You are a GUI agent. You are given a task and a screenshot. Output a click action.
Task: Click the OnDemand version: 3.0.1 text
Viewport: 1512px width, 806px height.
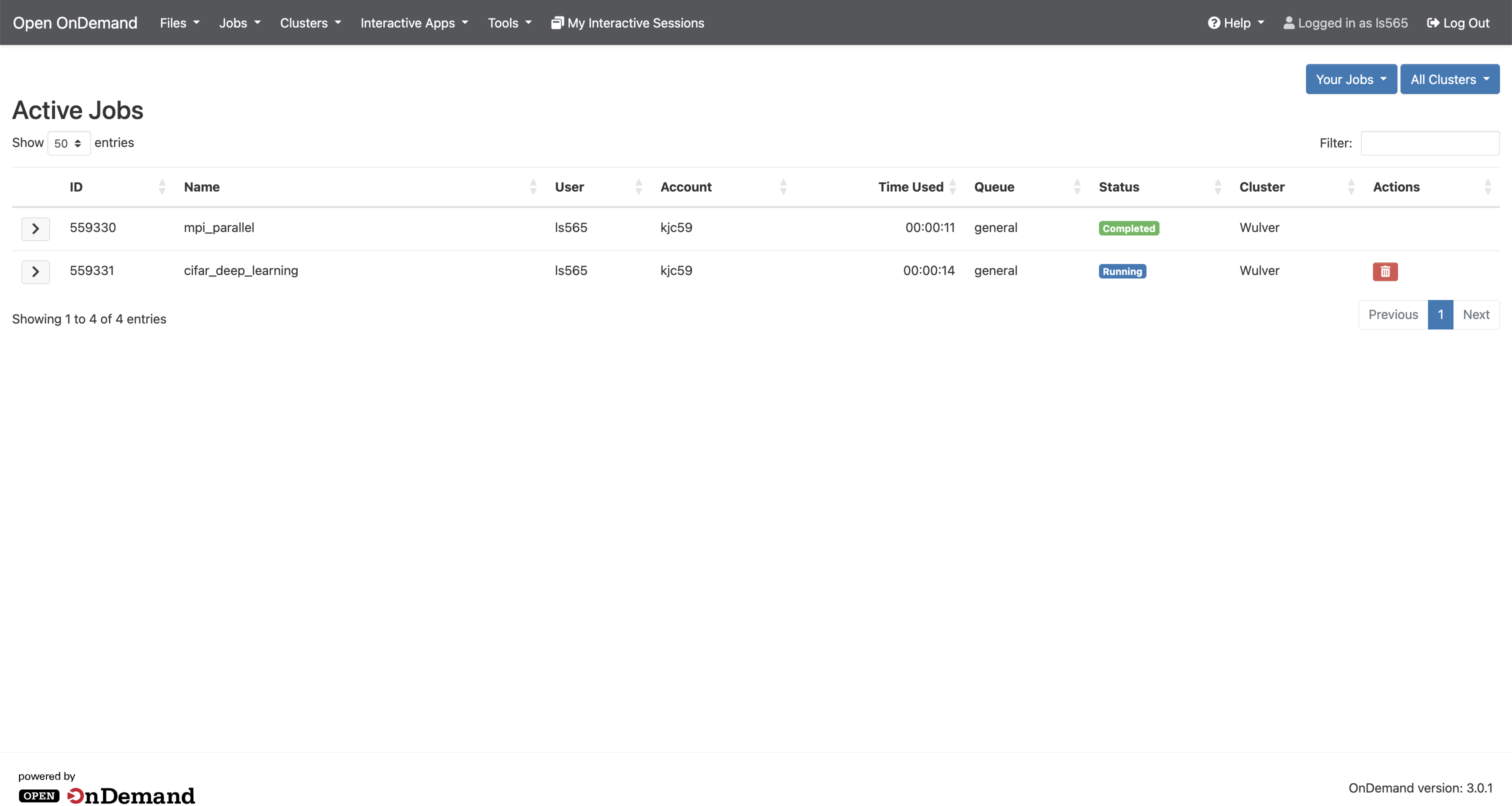pyautogui.click(x=1420, y=788)
